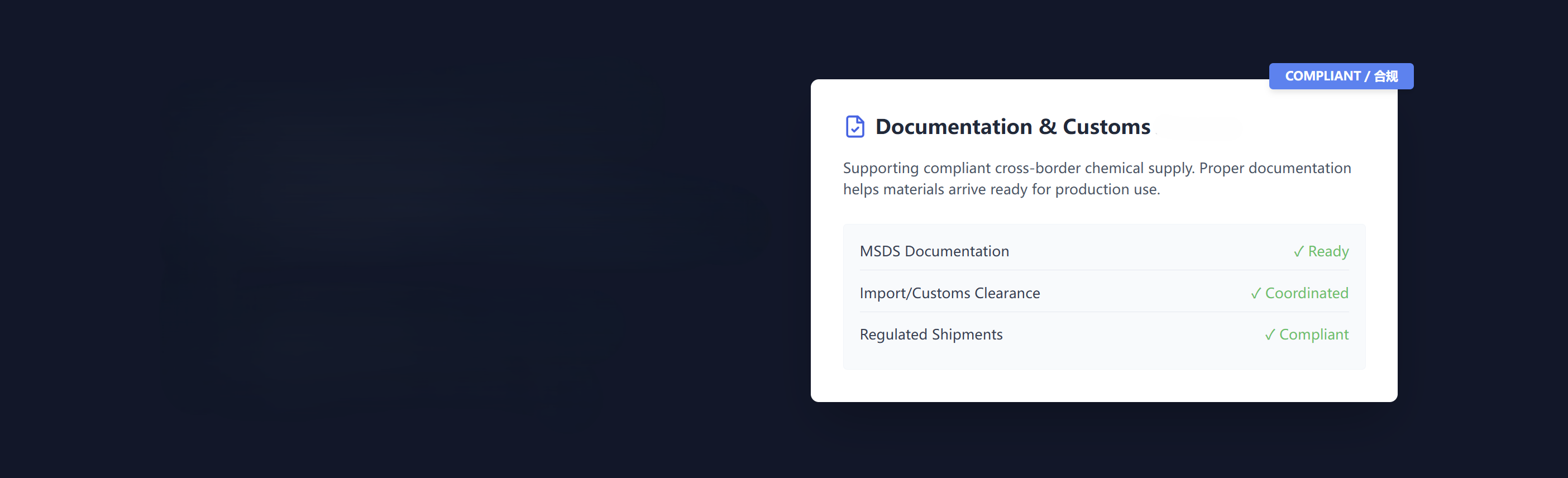Click the COMPLIANT / 合规 badge
Image resolution: width=1568 pixels, height=478 pixels.
point(1340,76)
